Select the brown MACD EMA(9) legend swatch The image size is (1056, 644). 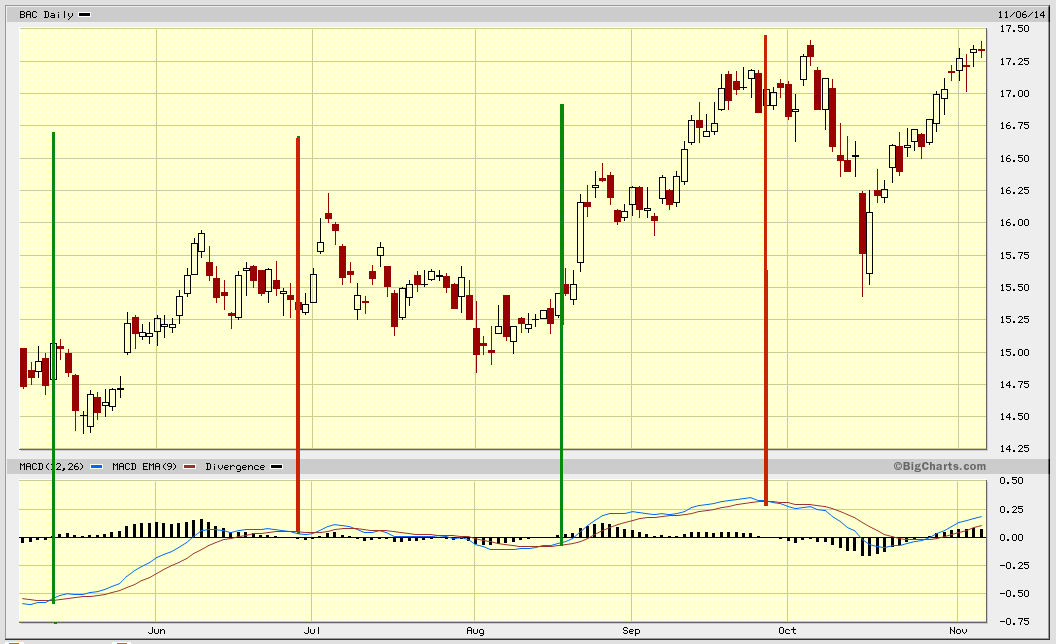(x=190, y=466)
